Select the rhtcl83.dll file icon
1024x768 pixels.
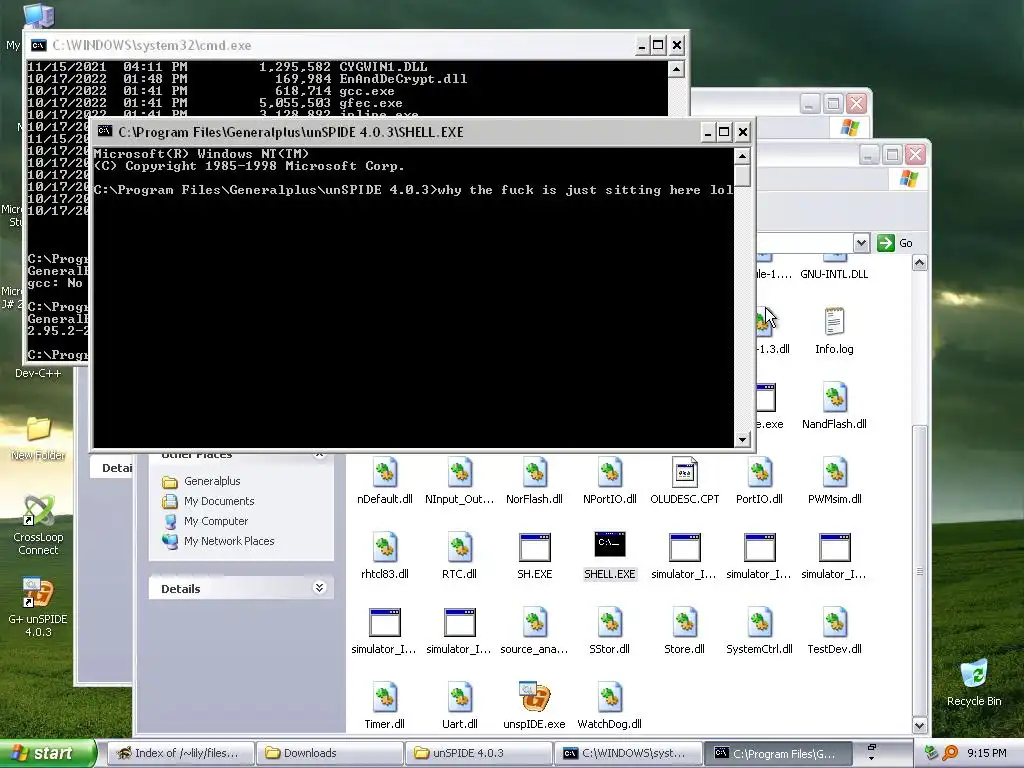[x=385, y=547]
